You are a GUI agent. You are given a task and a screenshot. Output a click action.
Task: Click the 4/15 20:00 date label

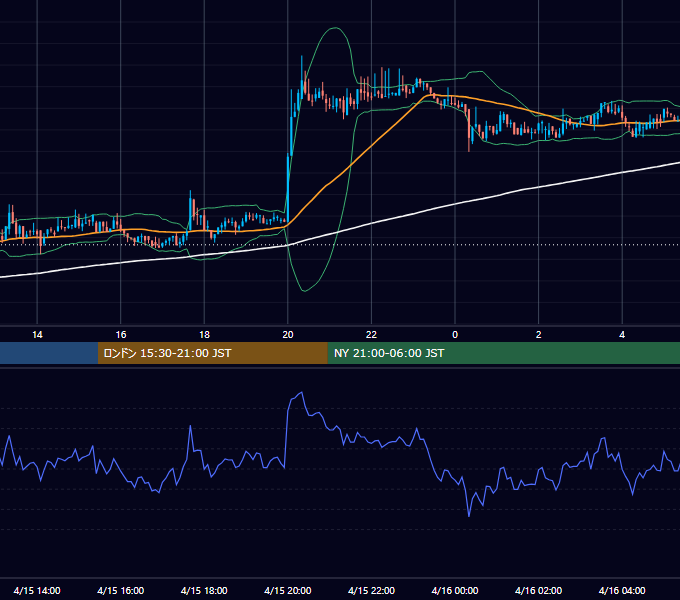click(288, 590)
